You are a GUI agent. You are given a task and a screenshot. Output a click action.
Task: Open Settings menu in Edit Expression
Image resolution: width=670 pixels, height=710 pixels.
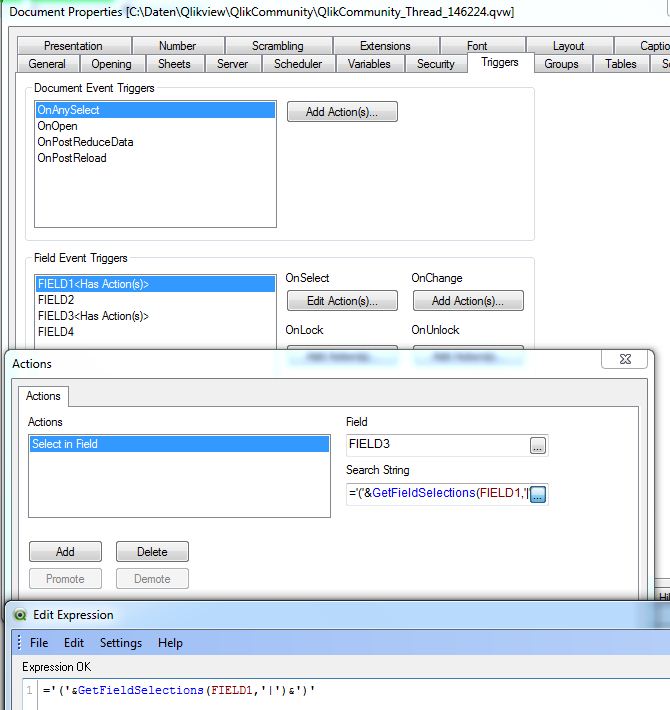121,643
